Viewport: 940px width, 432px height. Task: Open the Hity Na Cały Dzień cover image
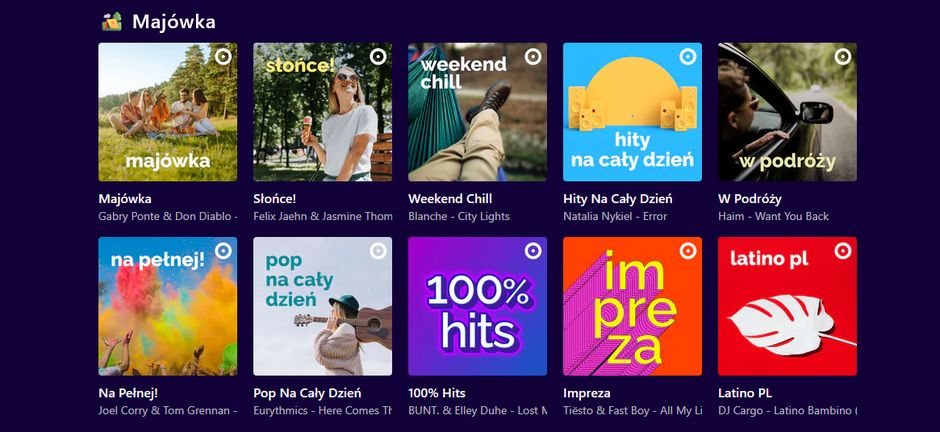point(632,112)
